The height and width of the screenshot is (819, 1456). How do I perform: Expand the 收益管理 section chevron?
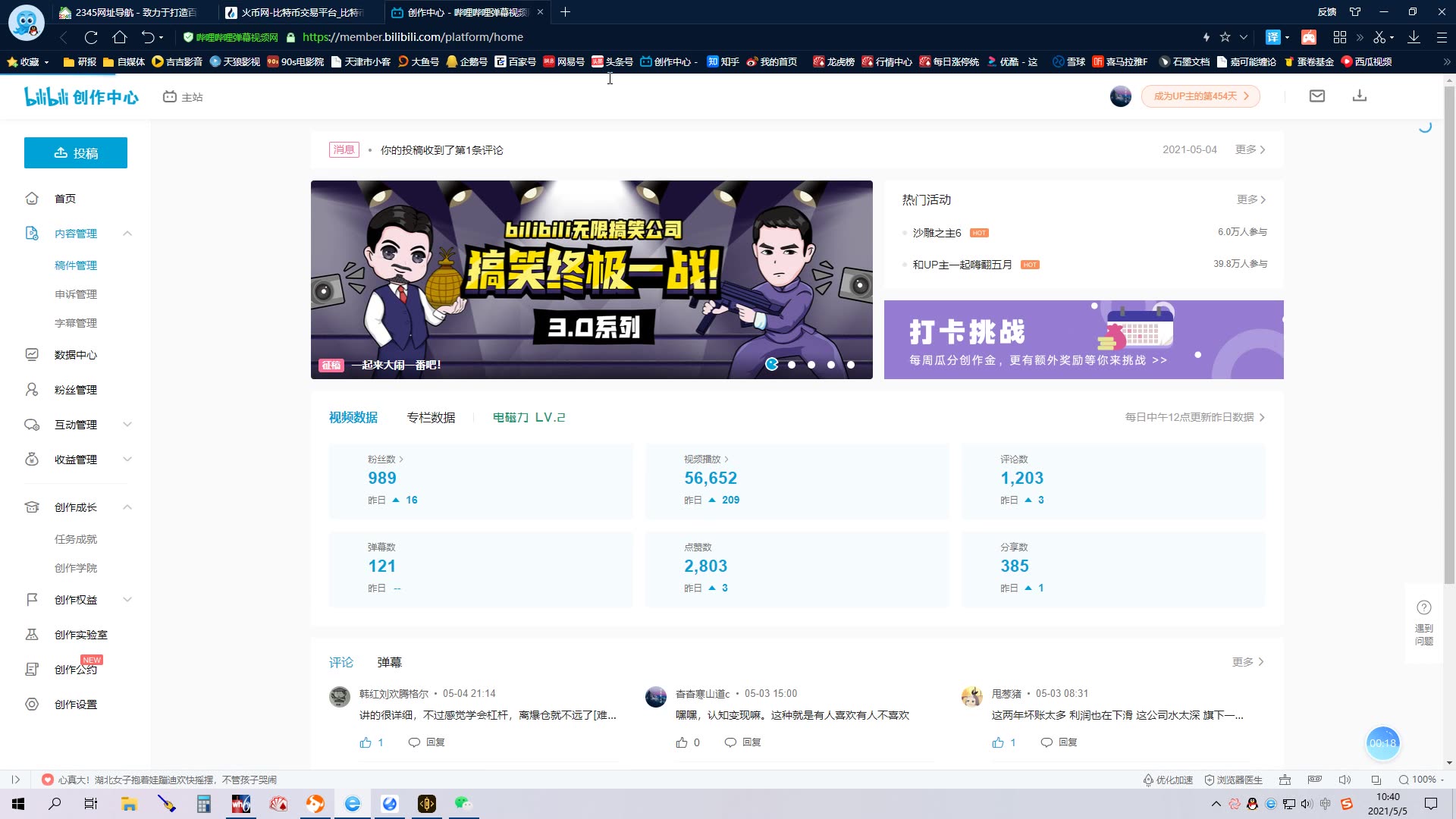point(127,460)
